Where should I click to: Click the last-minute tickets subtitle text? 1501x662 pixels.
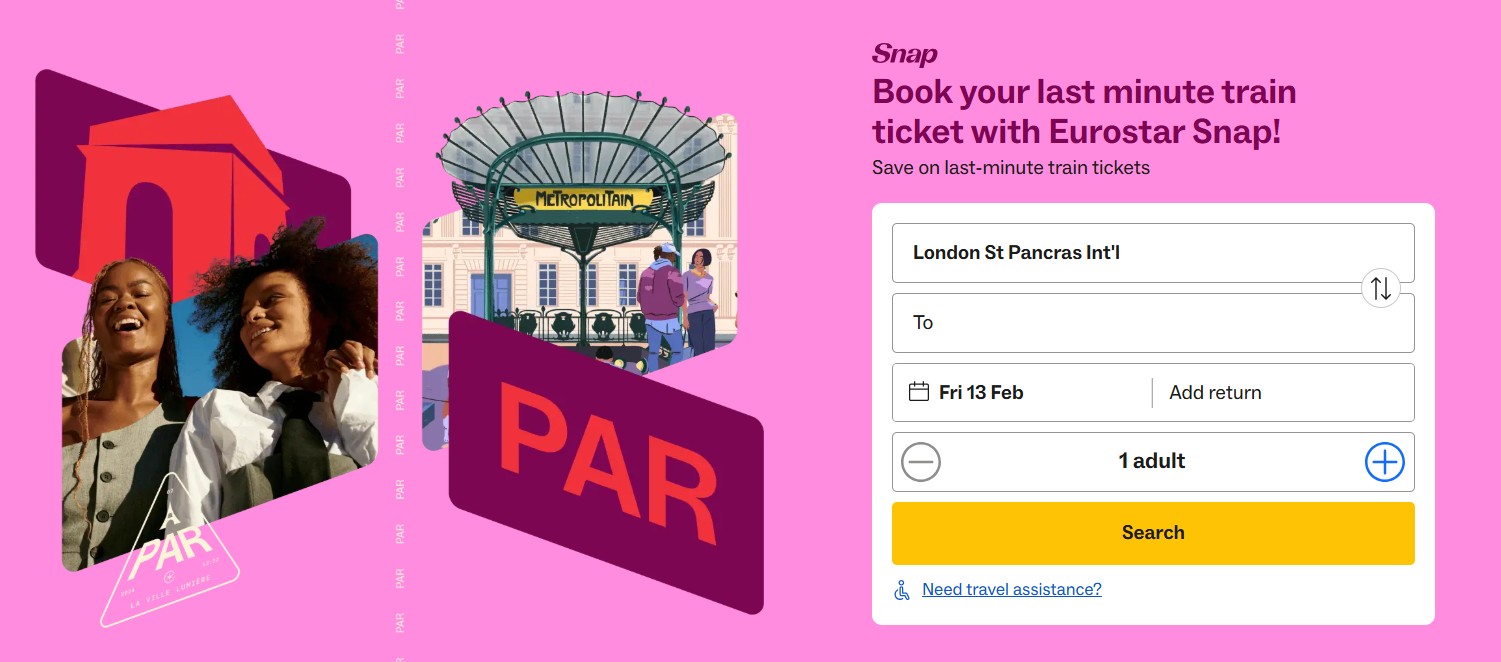(1009, 167)
